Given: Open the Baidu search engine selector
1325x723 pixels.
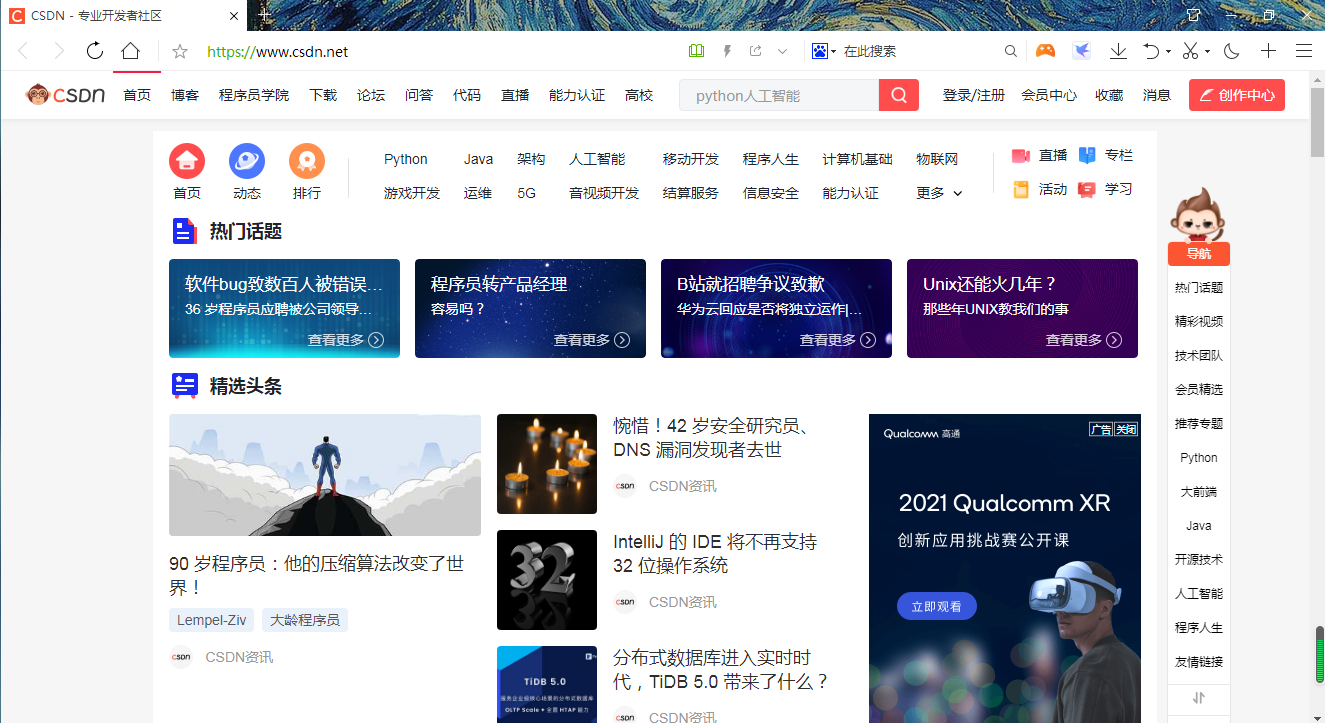Looking at the screenshot, I should (824, 51).
